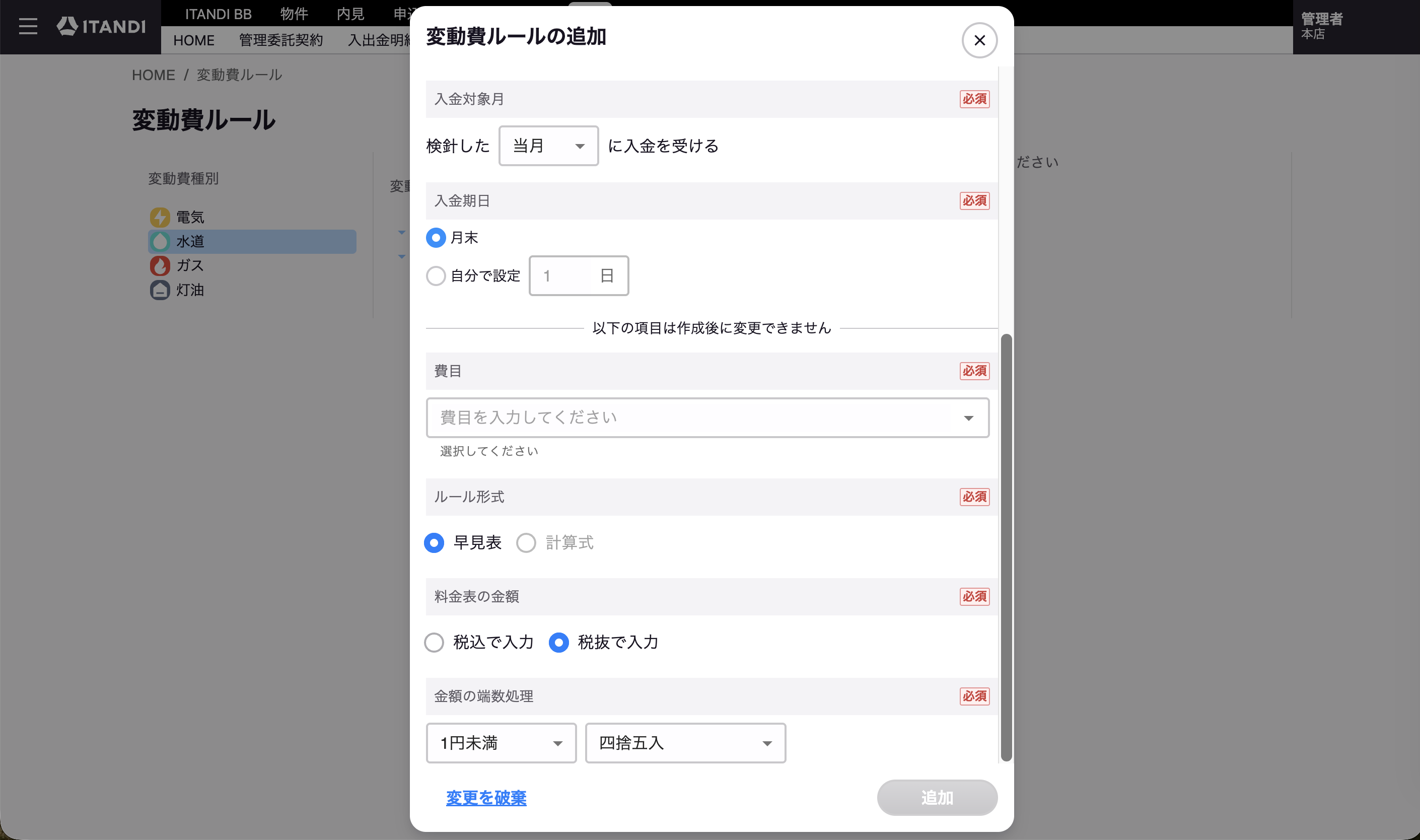The image size is (1420, 840).
Task: Click the HOME breadcrumb link
Action: pyautogui.click(x=154, y=75)
